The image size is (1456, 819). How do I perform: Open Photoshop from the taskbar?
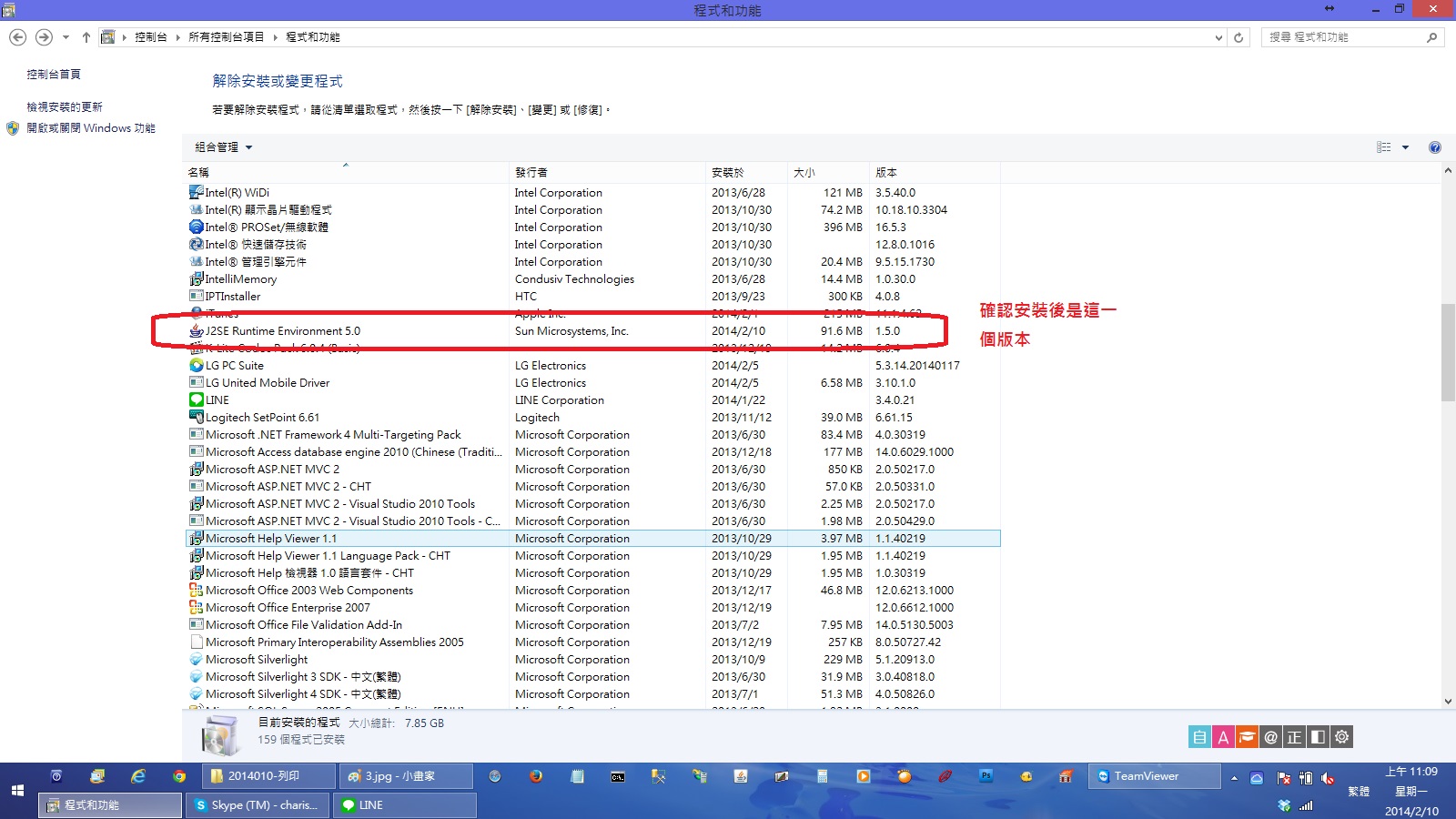tap(986, 776)
